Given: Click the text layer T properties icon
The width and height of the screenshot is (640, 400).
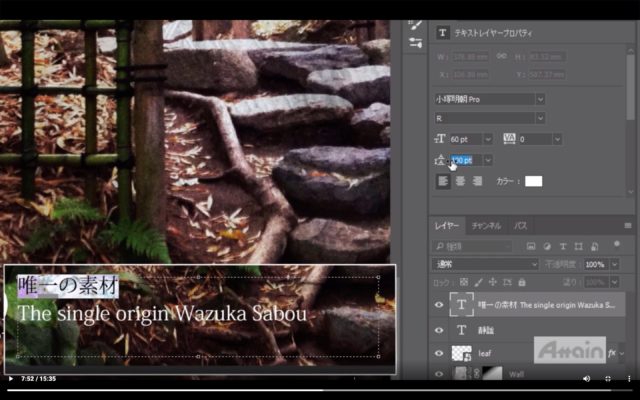Looking at the screenshot, I should click(442, 33).
